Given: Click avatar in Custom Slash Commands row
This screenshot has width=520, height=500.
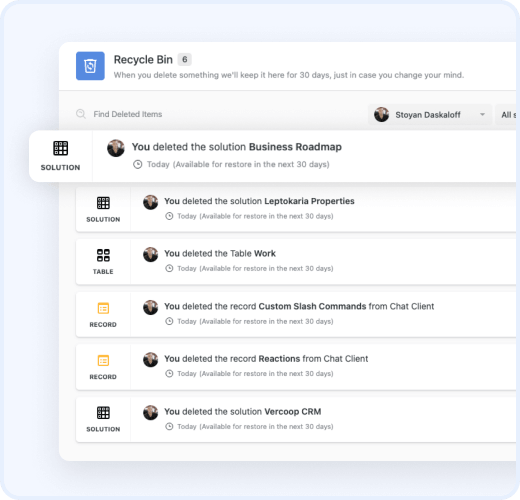Looking at the screenshot, I should coord(151,307).
